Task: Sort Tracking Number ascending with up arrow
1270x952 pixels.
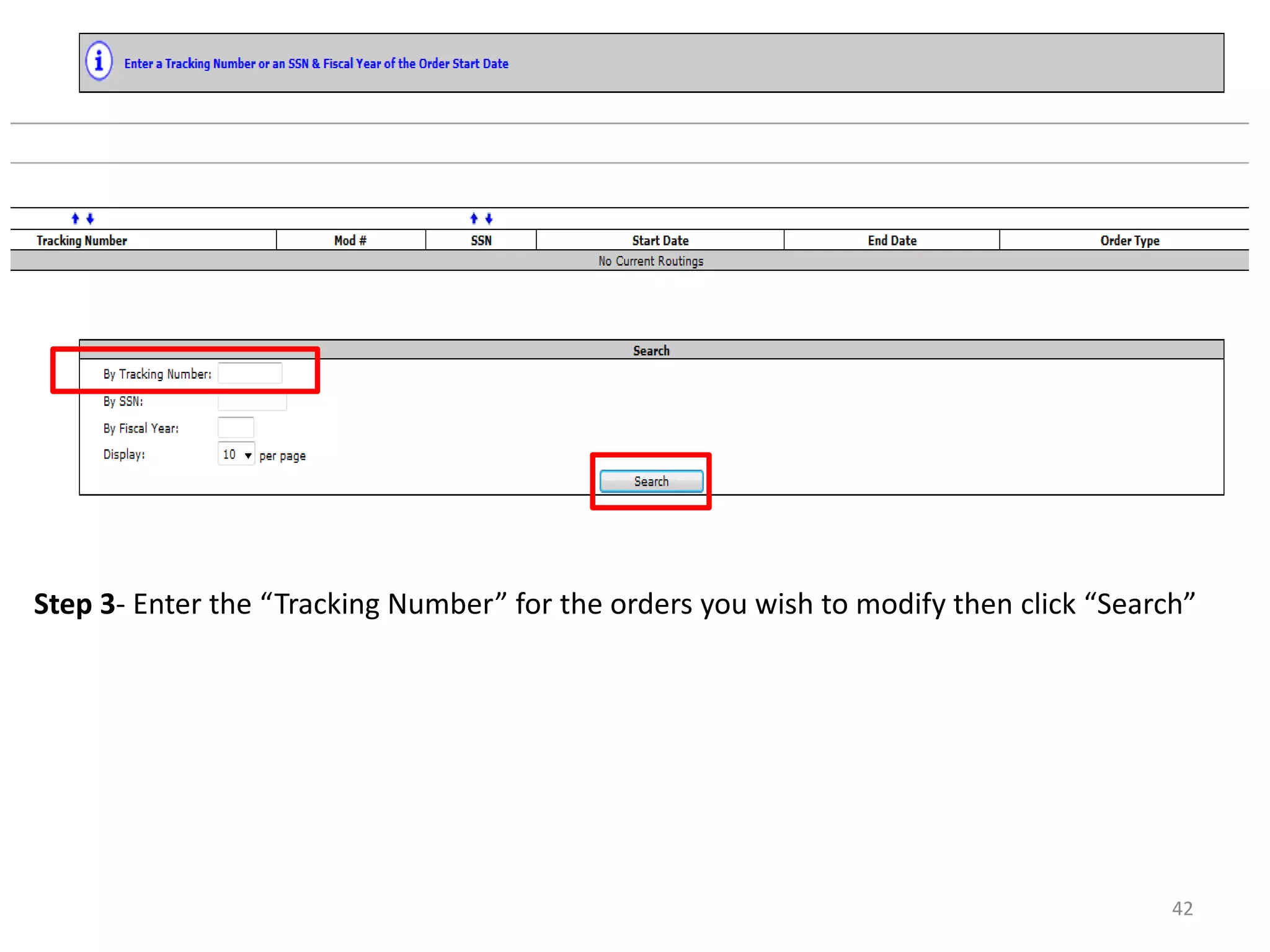Action: [76, 218]
